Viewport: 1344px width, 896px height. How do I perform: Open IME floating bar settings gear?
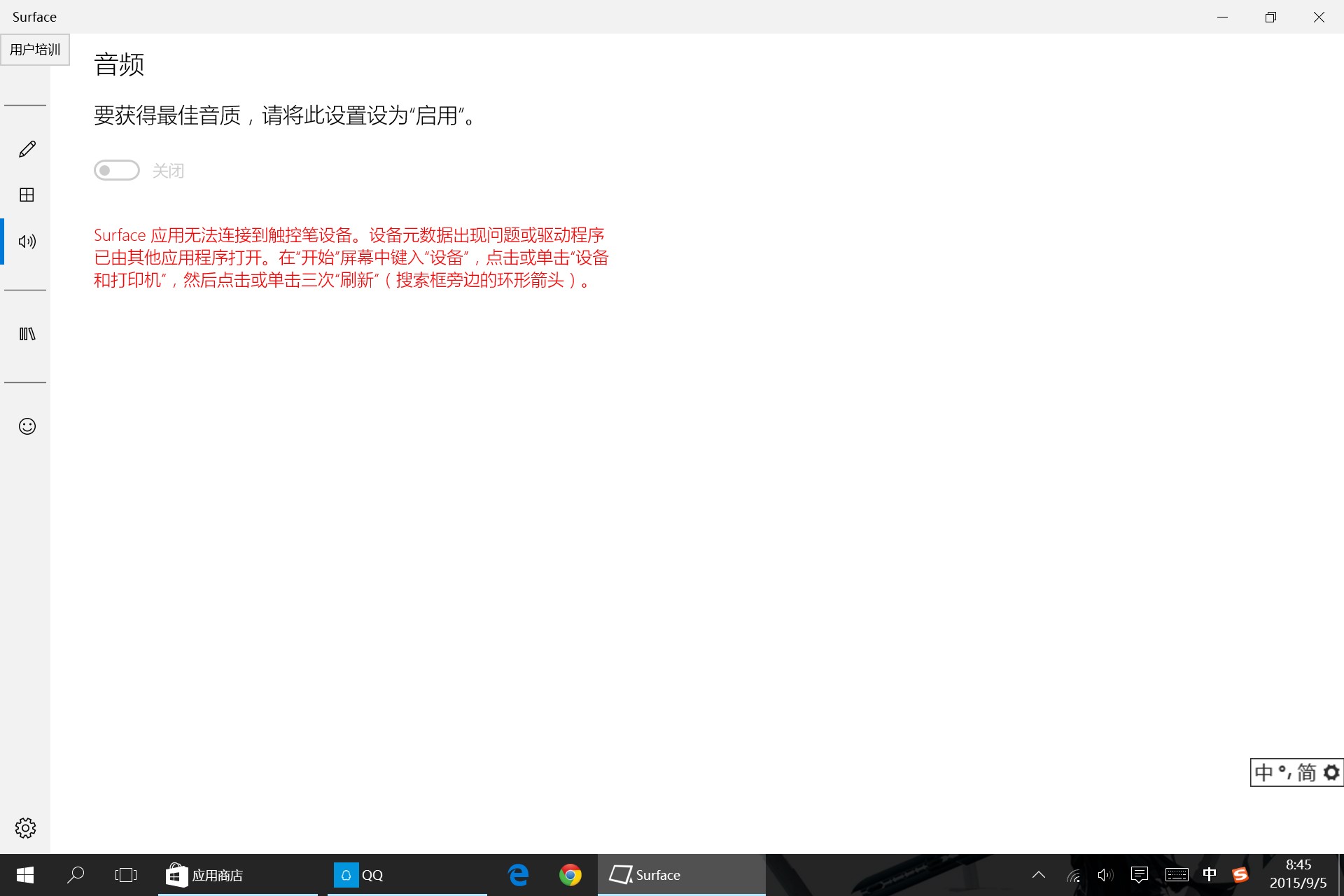point(1331,773)
